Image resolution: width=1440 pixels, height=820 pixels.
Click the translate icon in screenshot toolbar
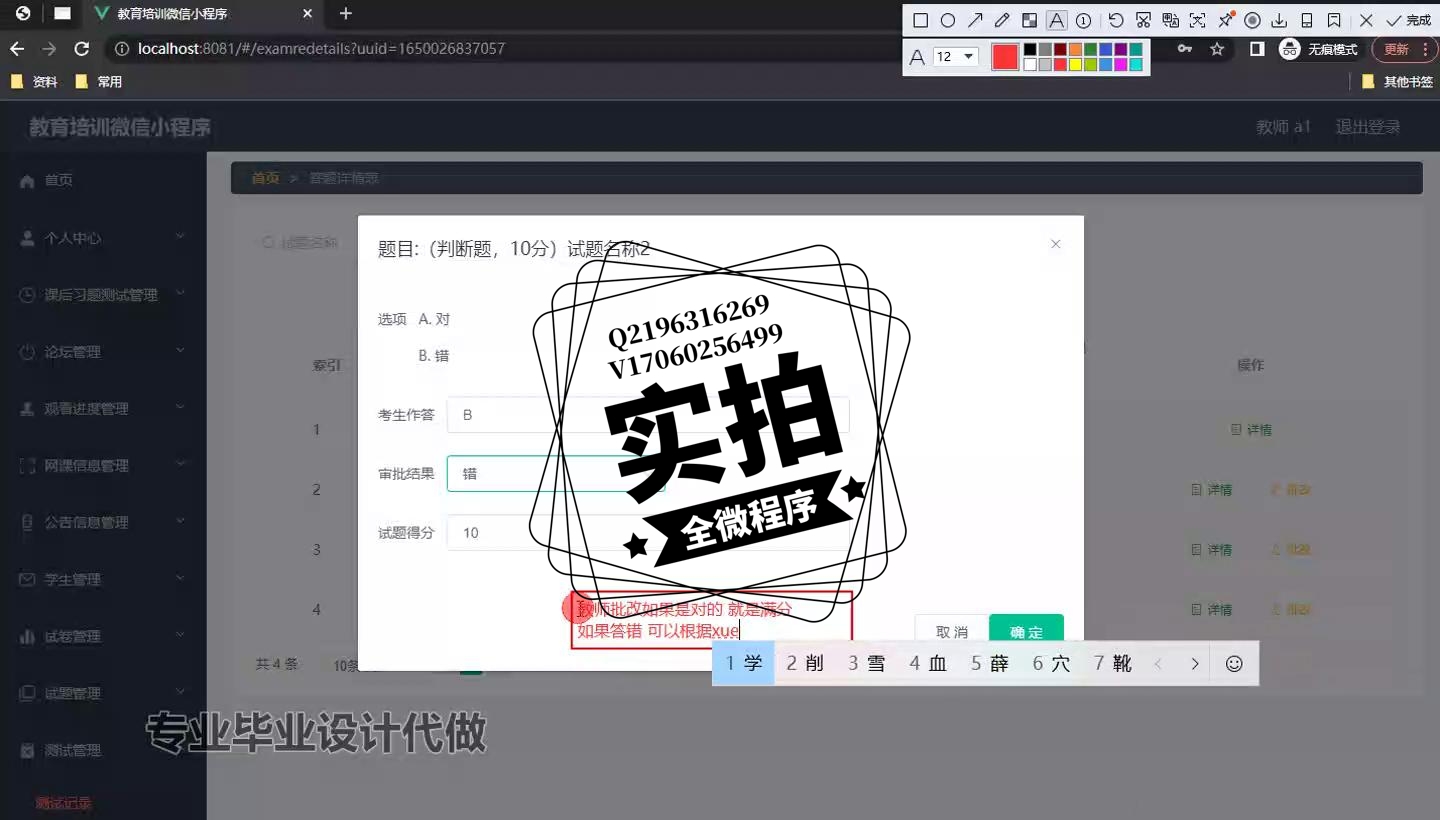1170,20
